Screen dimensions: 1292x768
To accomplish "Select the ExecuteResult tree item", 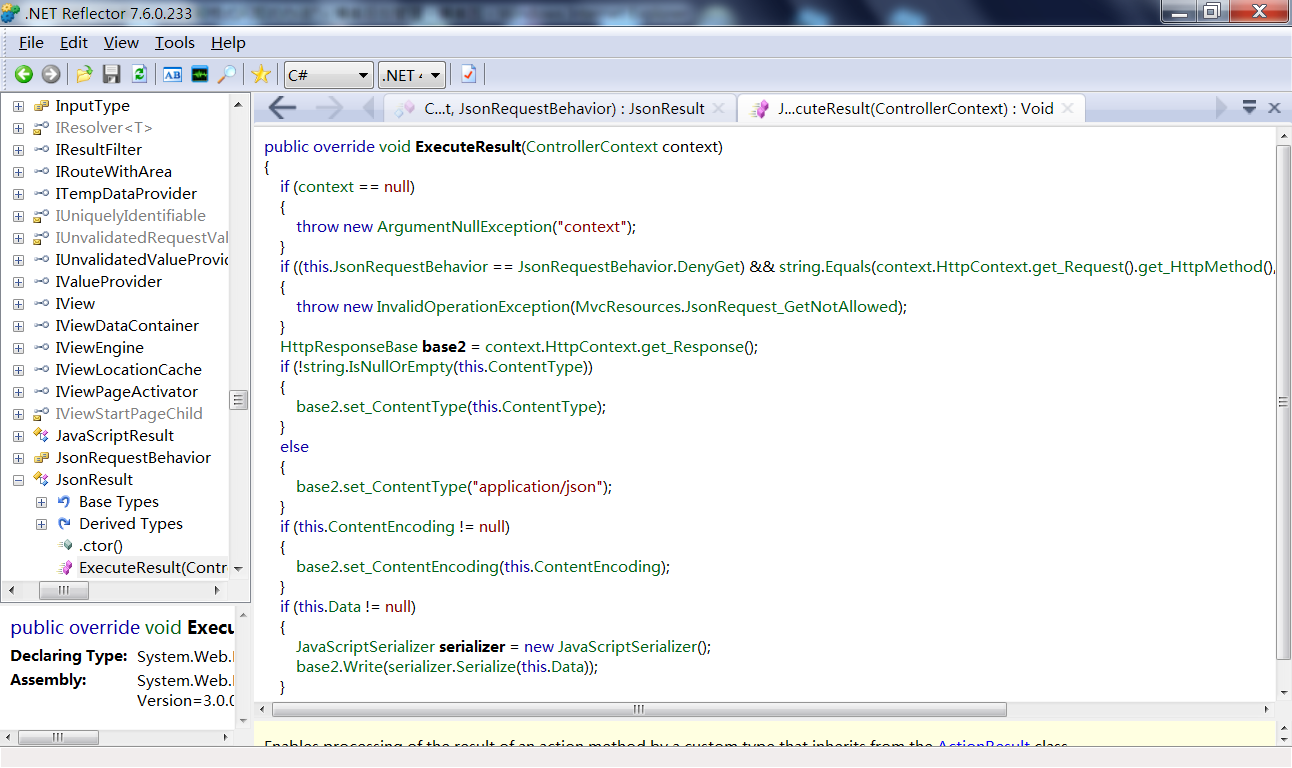I will (x=153, y=568).
